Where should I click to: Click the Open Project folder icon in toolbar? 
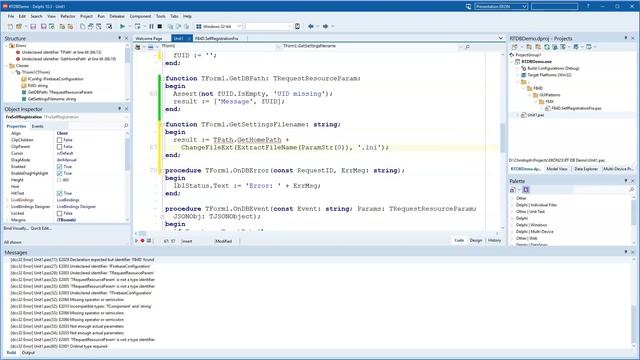click(x=19, y=26)
